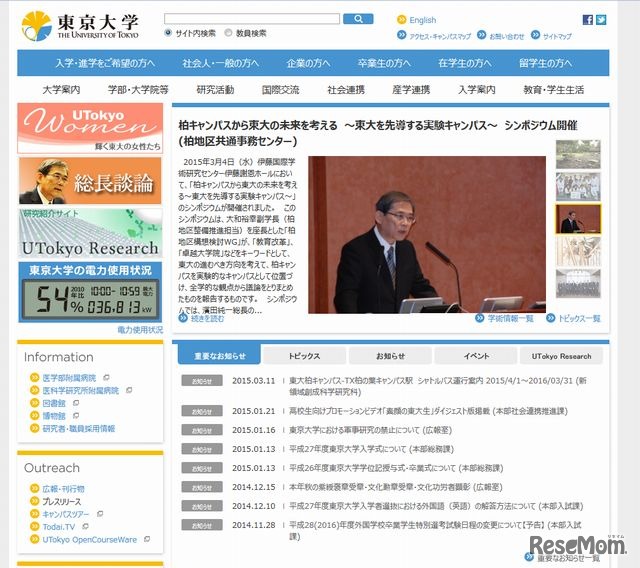Open the 2015.03.11 shuttle bus notice
Viewport: 640px width, 568px height.
pos(438,386)
